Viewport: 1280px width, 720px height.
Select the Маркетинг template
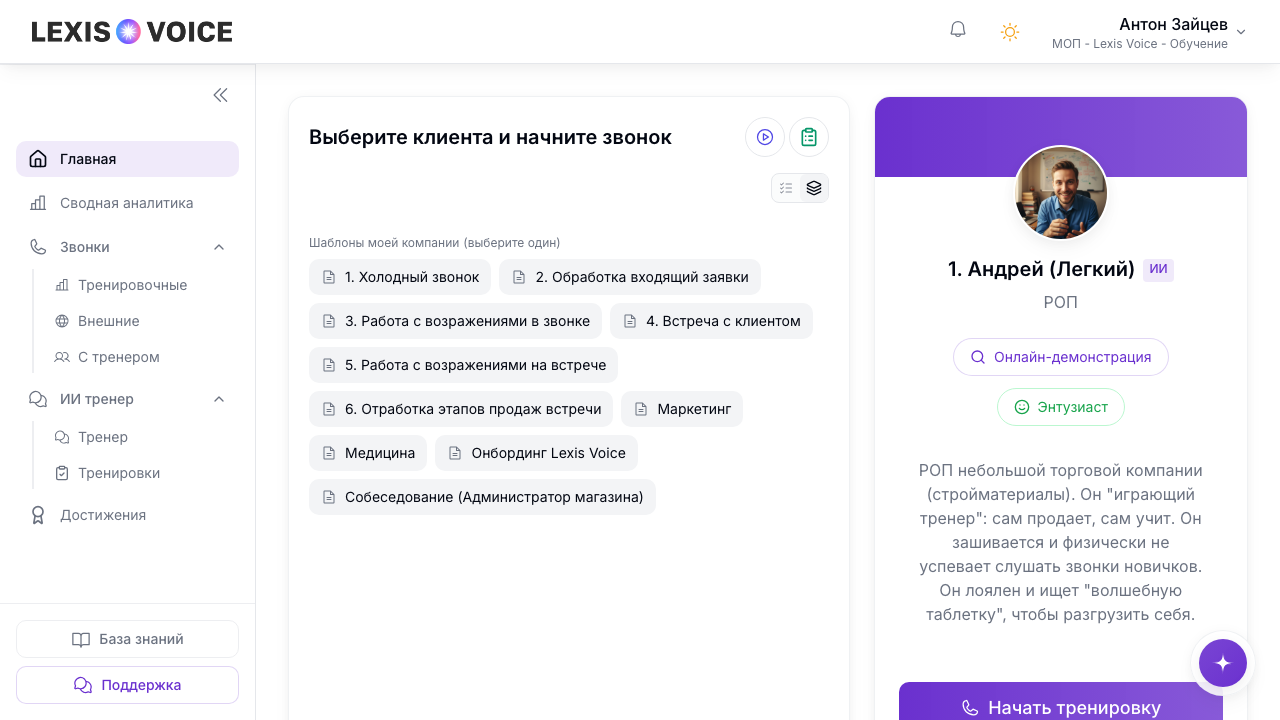click(x=682, y=409)
